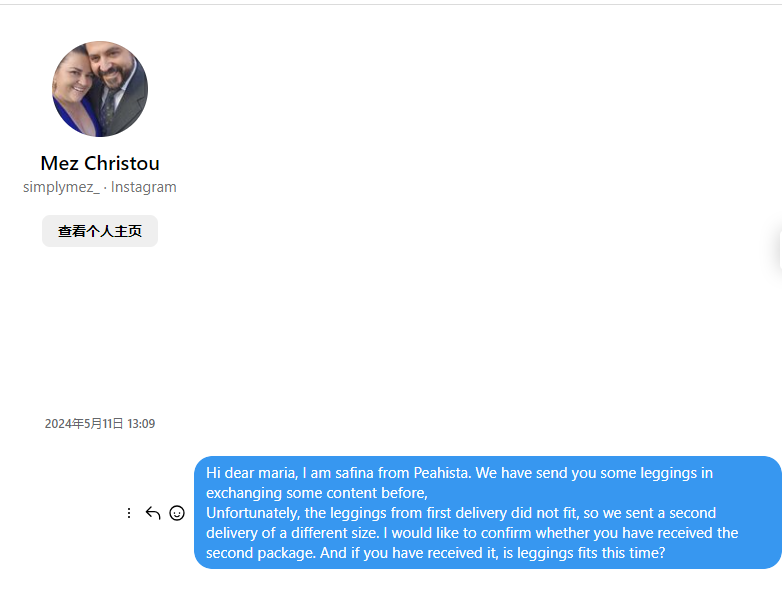
Task: Click the simplymez_ username
Action: point(61,187)
